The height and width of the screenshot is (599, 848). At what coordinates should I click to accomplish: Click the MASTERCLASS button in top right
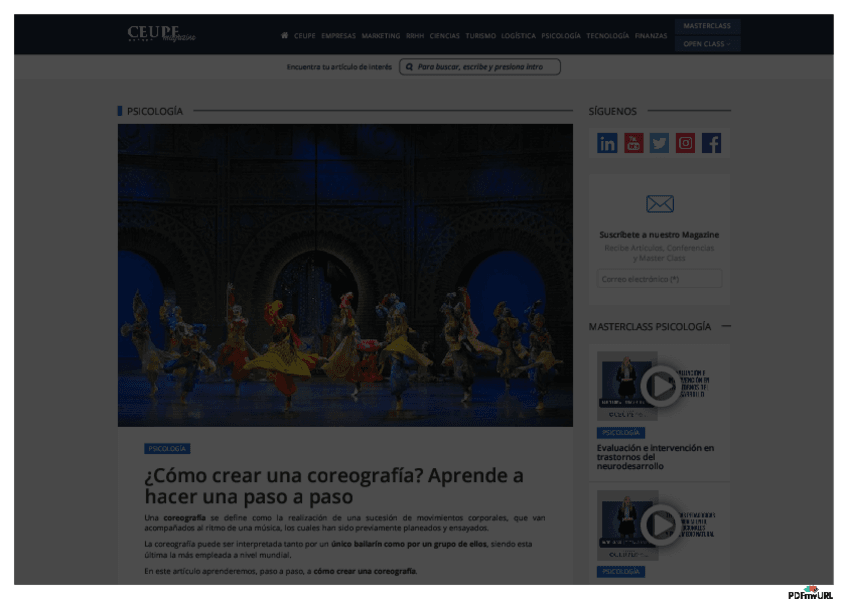709,24
